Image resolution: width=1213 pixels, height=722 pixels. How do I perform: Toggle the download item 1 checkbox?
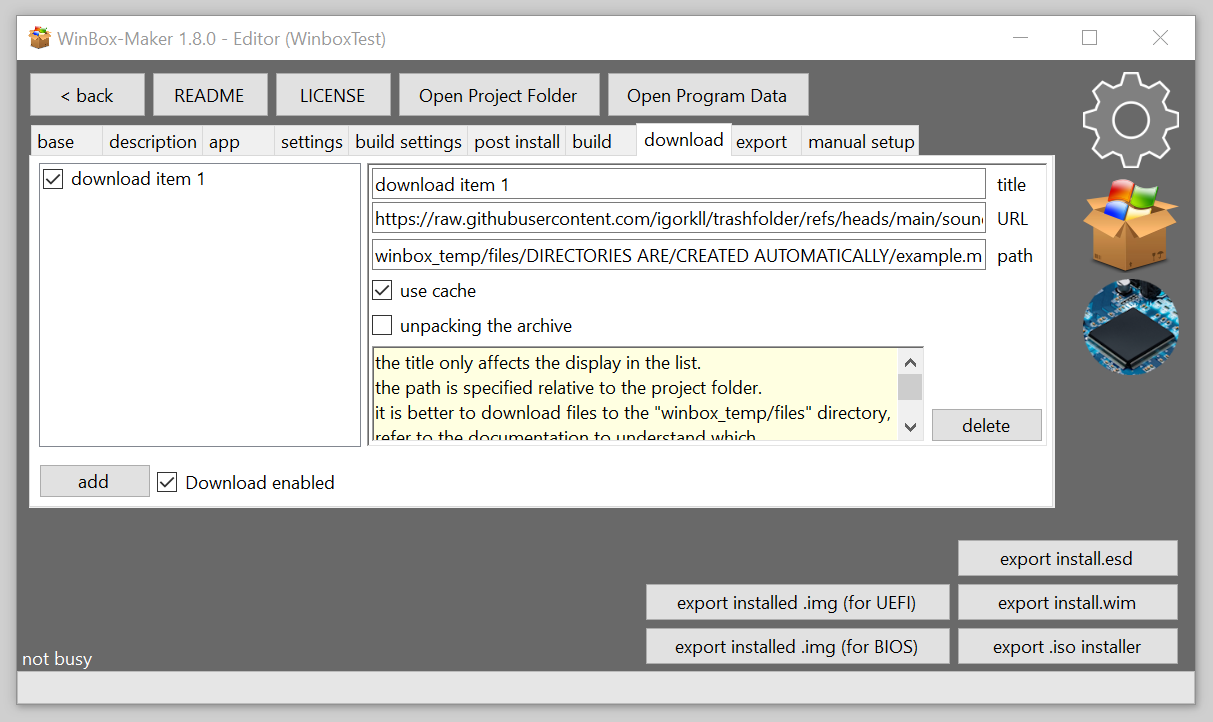coord(53,179)
